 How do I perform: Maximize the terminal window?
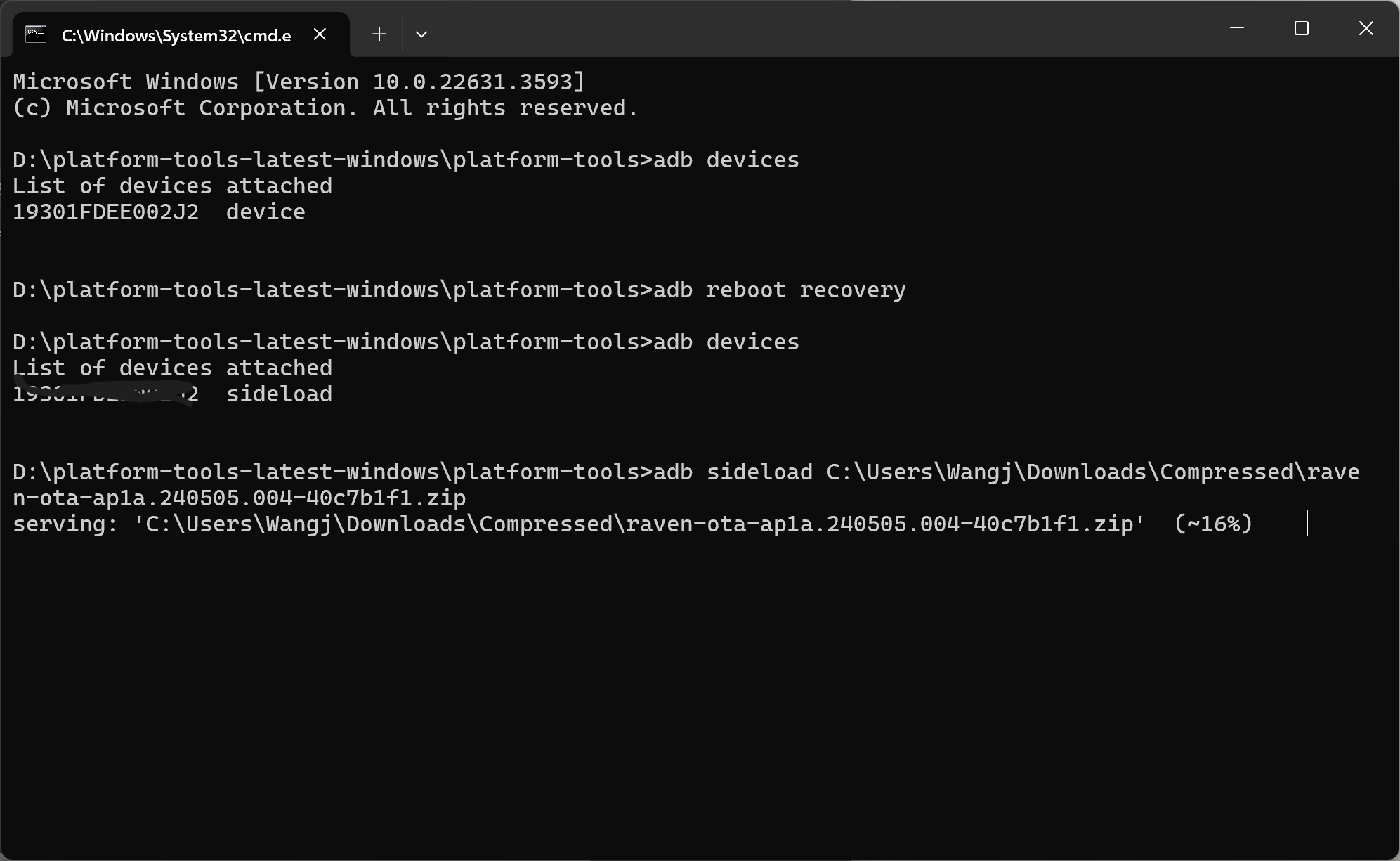[x=1302, y=28]
